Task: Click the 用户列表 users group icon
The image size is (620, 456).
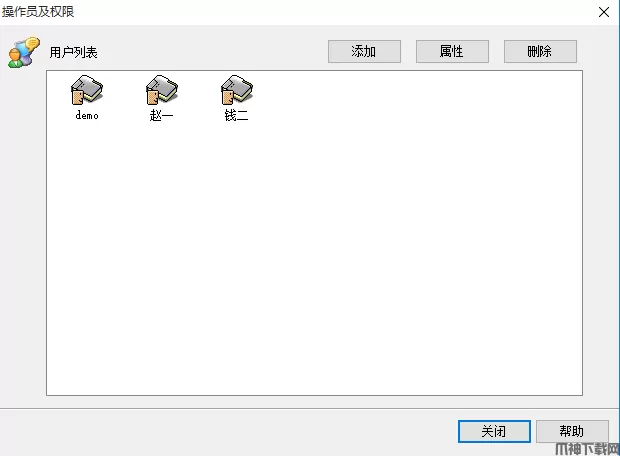Action: tap(24, 52)
